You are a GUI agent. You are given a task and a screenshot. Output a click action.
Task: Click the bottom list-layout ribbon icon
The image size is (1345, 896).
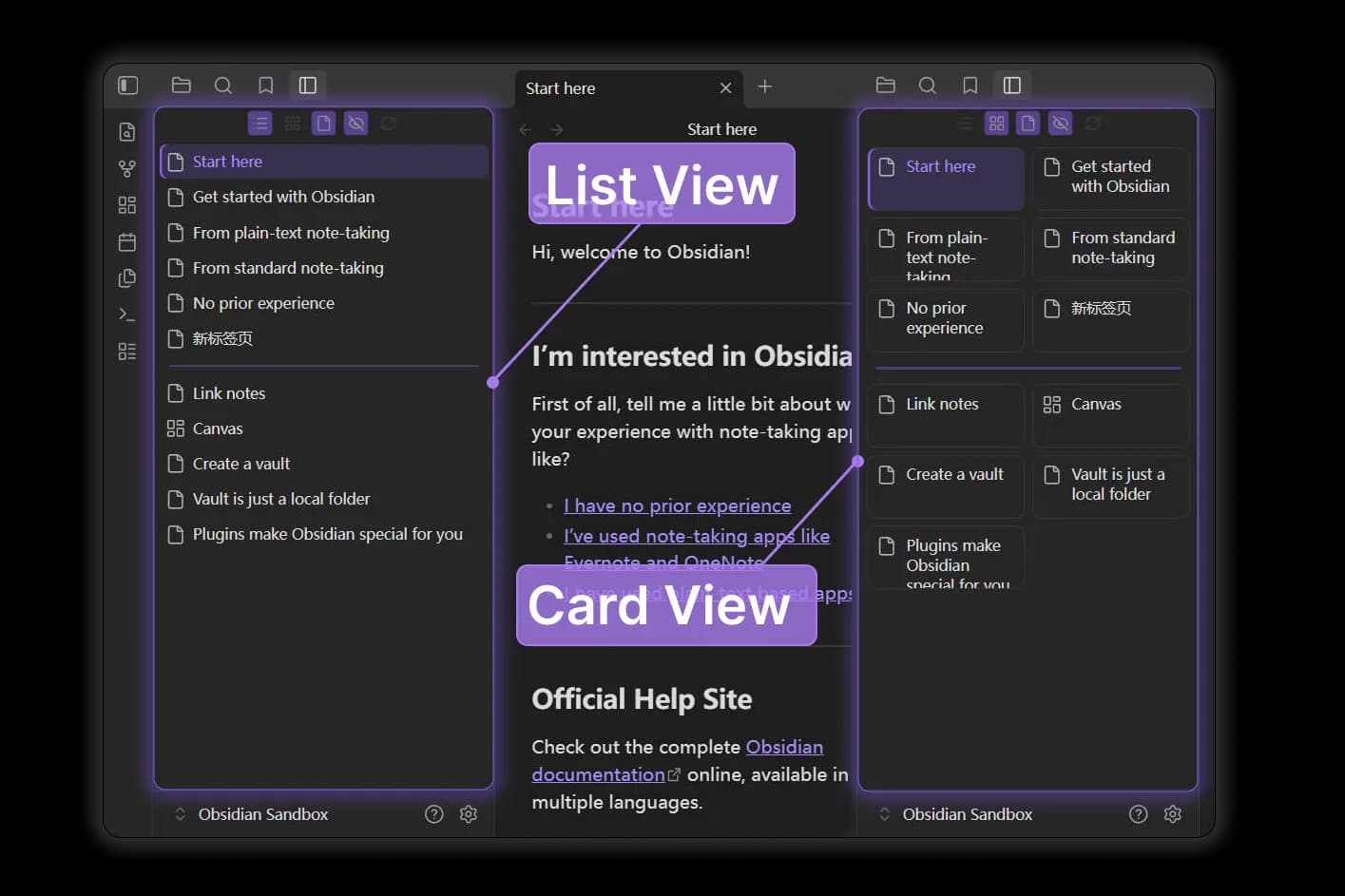127,352
